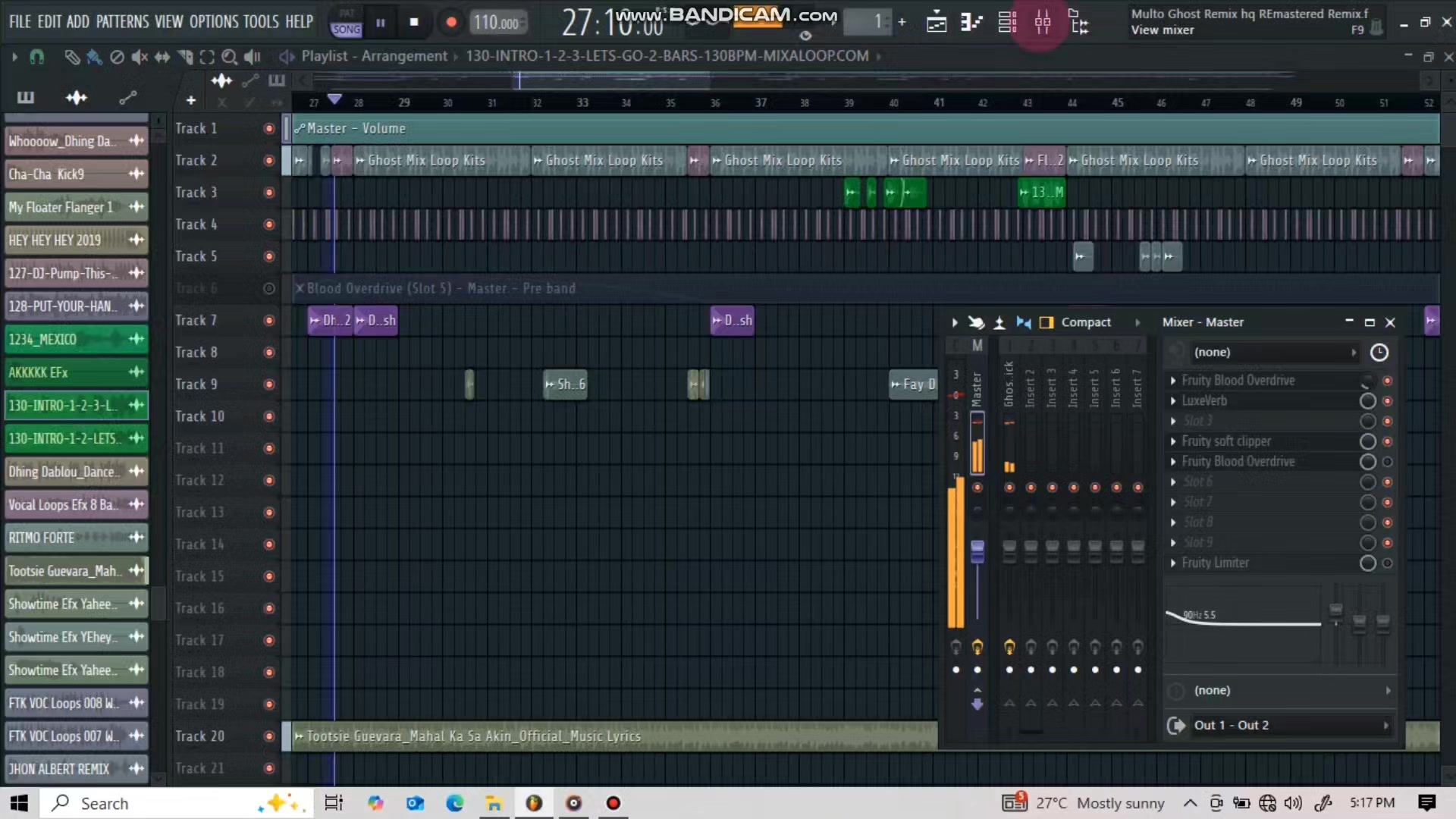Select the delete tool in playlist toolbar

click(117, 57)
